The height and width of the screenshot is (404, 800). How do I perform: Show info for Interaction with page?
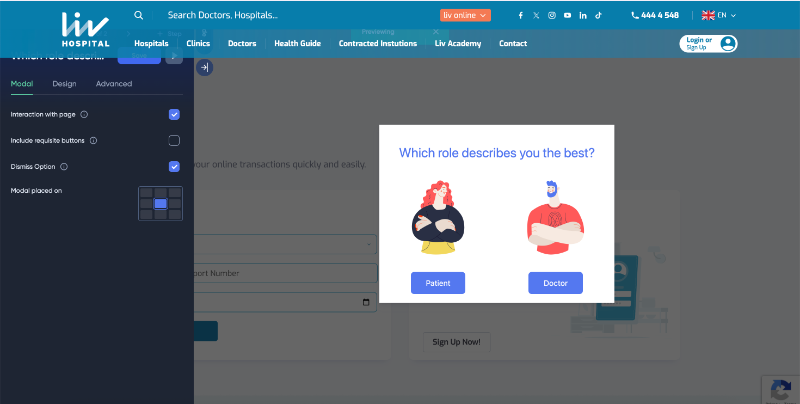[x=84, y=115]
